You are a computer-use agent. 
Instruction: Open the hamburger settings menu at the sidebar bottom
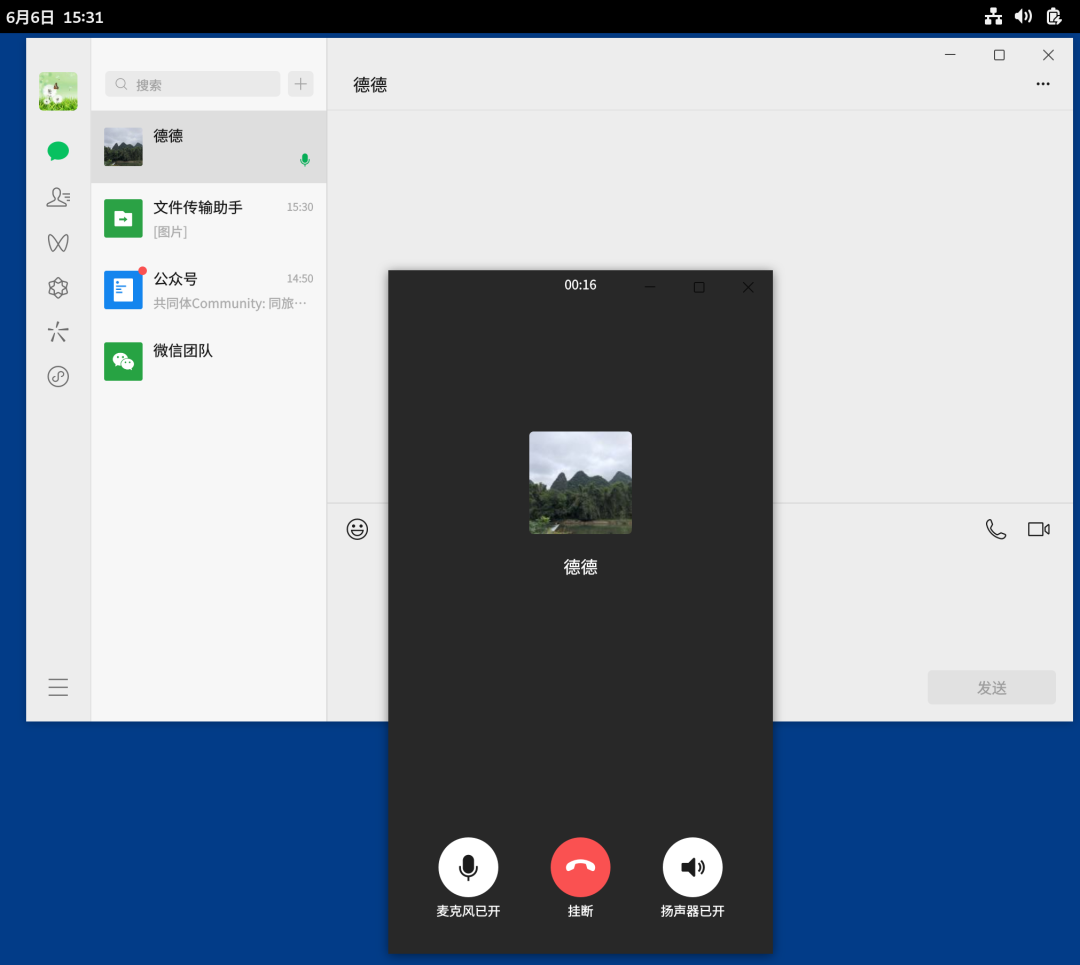click(58, 687)
